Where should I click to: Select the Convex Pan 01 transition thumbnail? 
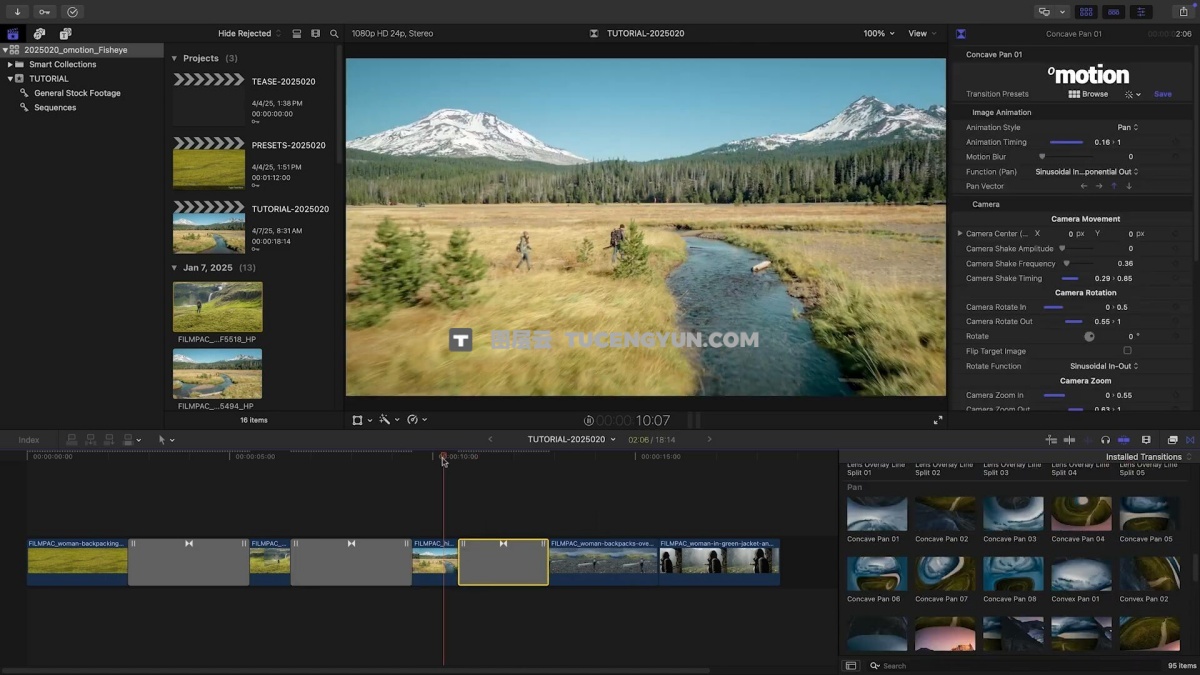1081,574
